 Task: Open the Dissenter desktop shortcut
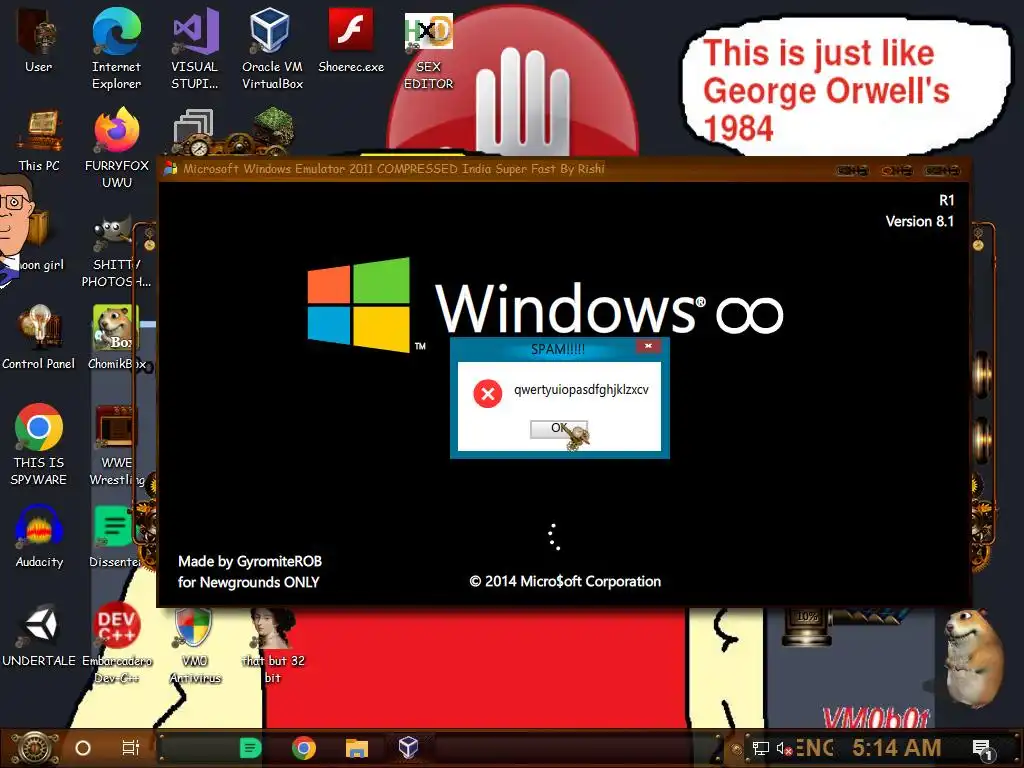click(115, 536)
